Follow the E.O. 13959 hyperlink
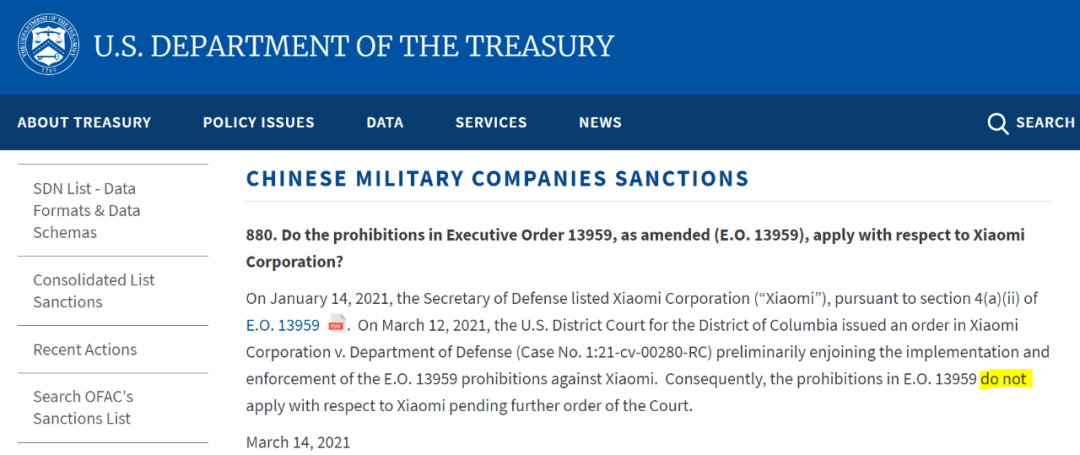1080x455 pixels. point(282,325)
